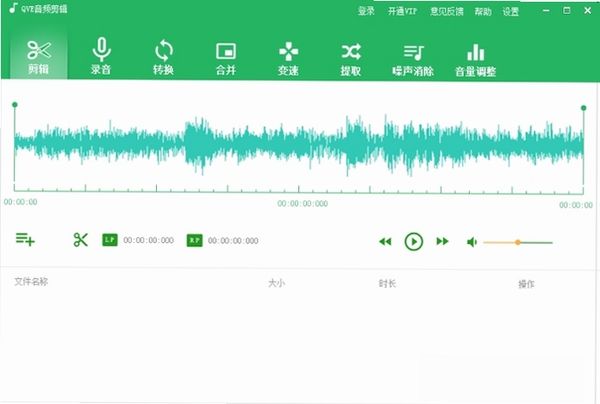Viewport: 600px width, 404px height.
Task: Open the 变速 speed change tab
Action: (288, 58)
